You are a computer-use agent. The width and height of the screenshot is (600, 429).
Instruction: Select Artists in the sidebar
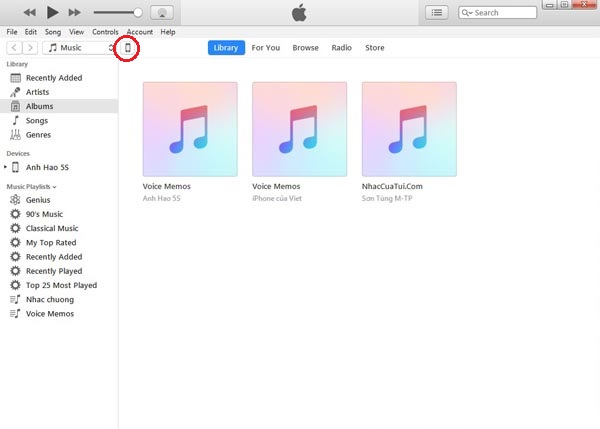(59, 92)
